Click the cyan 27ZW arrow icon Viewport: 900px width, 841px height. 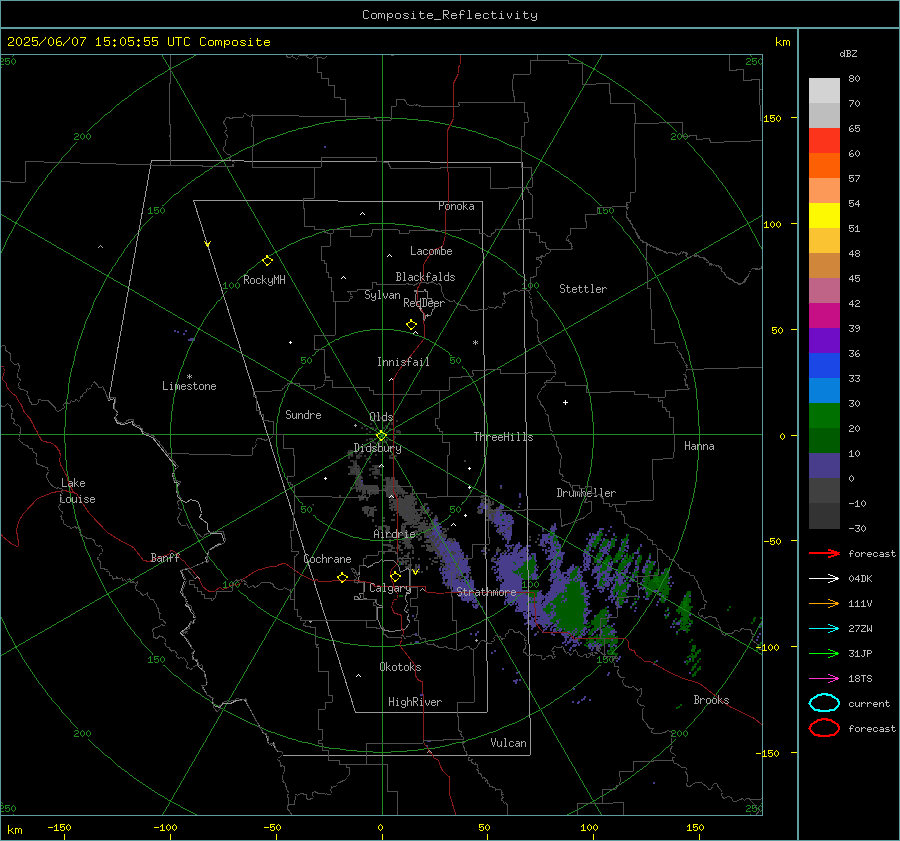[824, 629]
